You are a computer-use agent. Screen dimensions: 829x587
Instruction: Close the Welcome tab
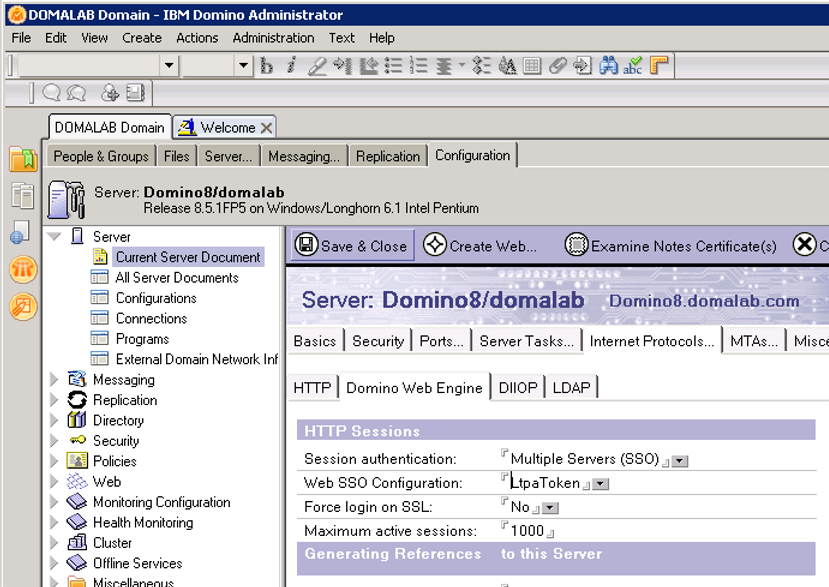266,128
